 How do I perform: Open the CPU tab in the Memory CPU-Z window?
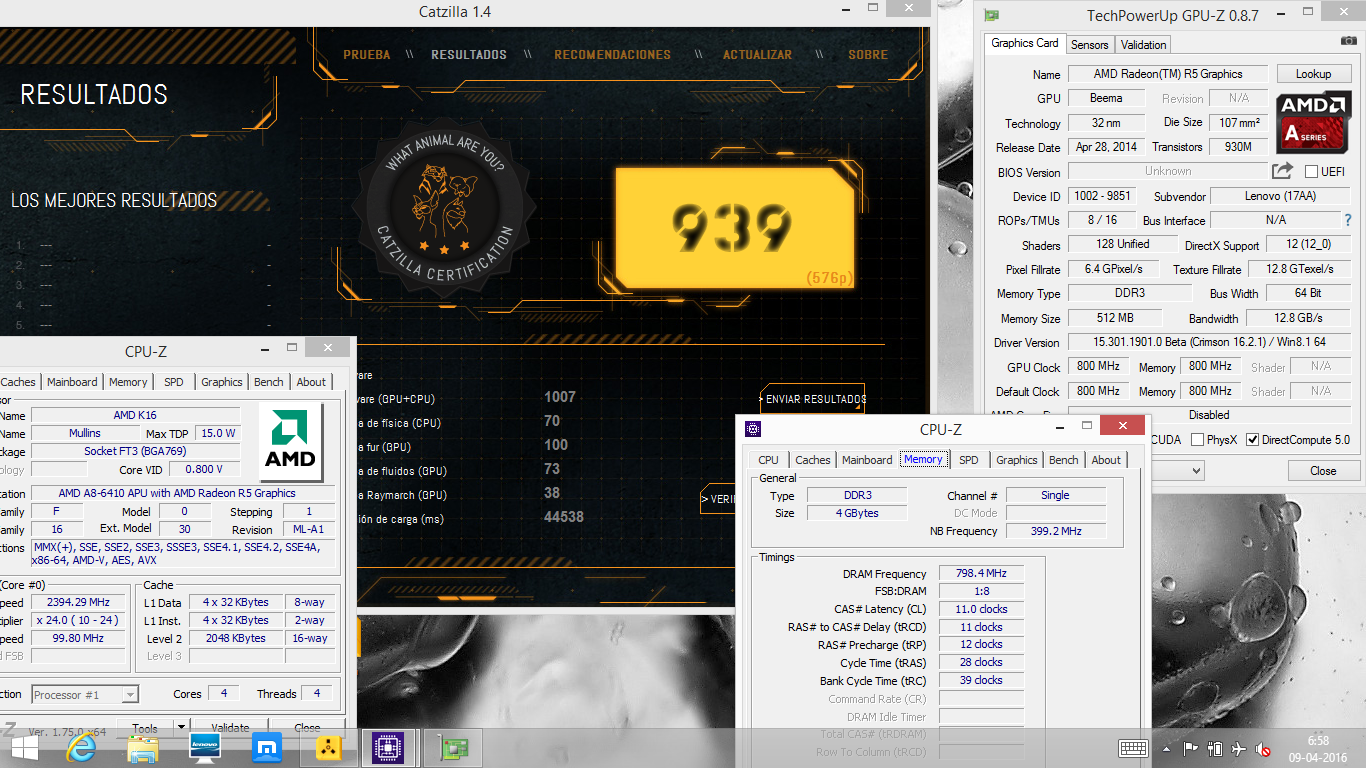768,460
